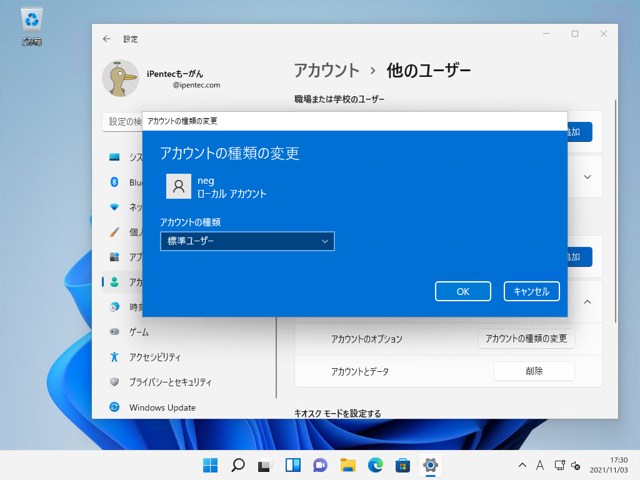
Task: Open Personalization paintbrush sidebar icon
Action: pos(114,232)
